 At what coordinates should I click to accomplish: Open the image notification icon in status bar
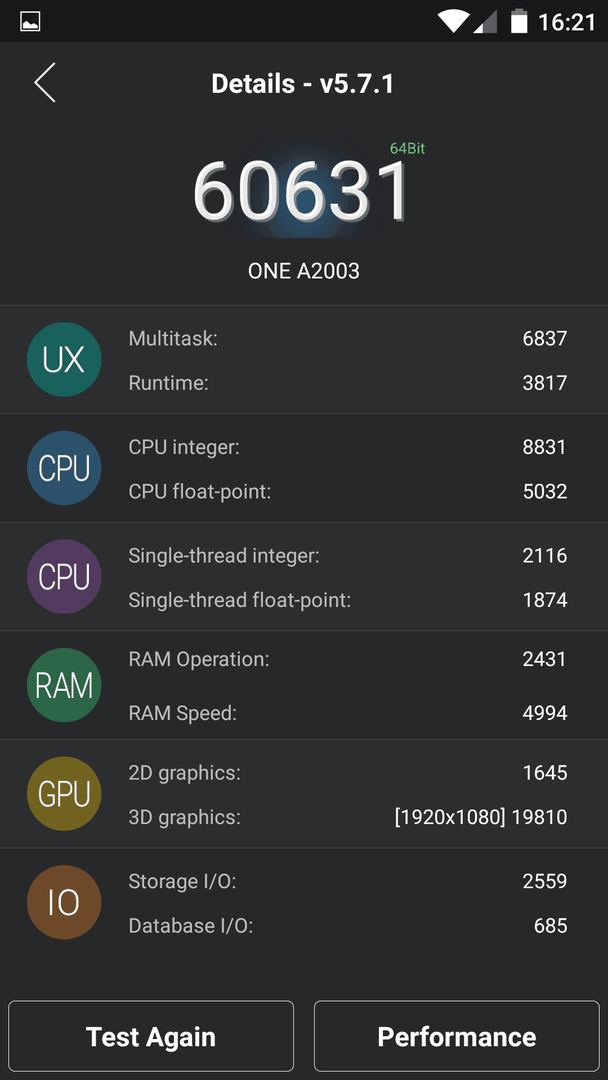(30, 22)
